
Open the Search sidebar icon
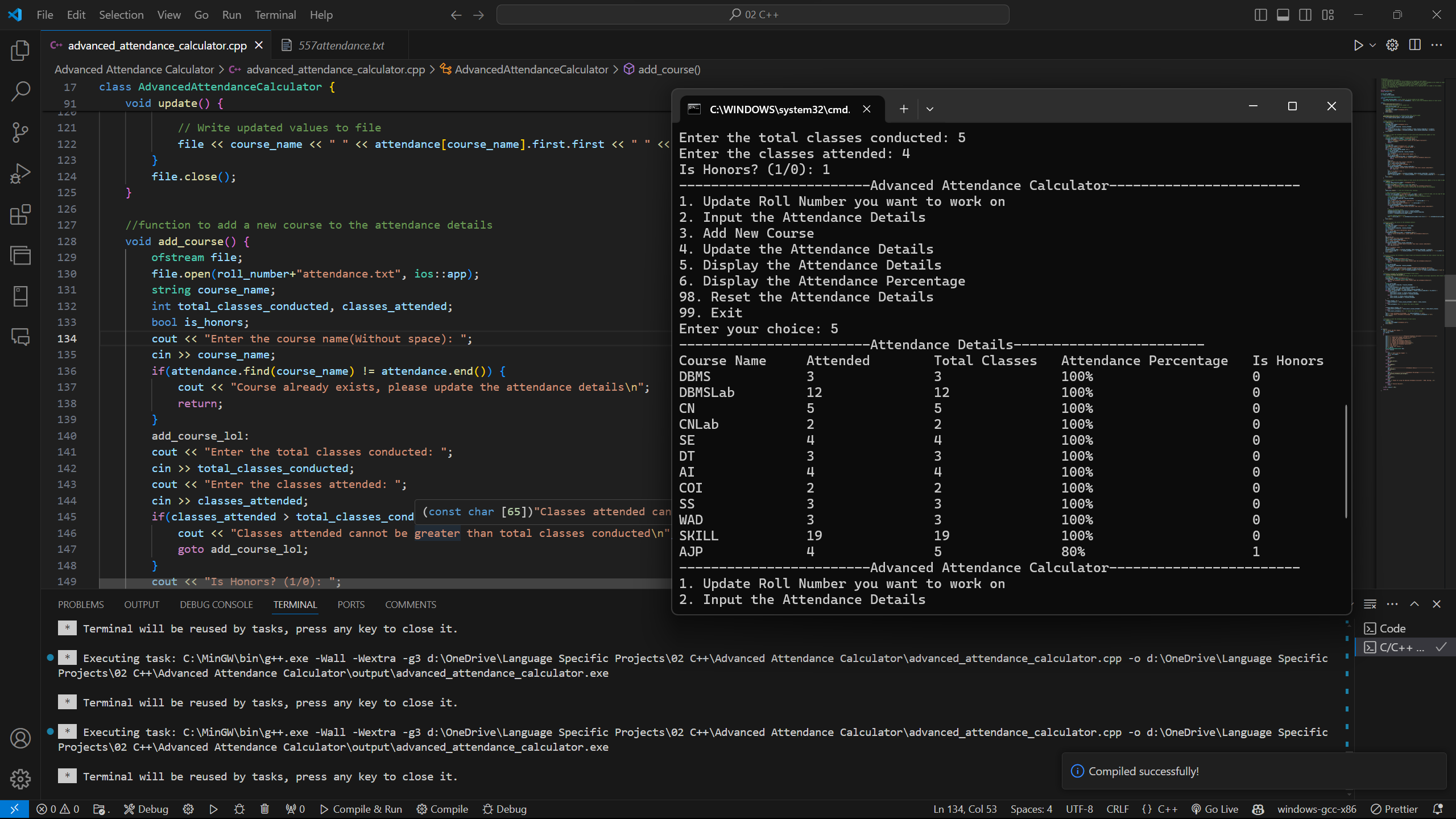tap(20, 91)
